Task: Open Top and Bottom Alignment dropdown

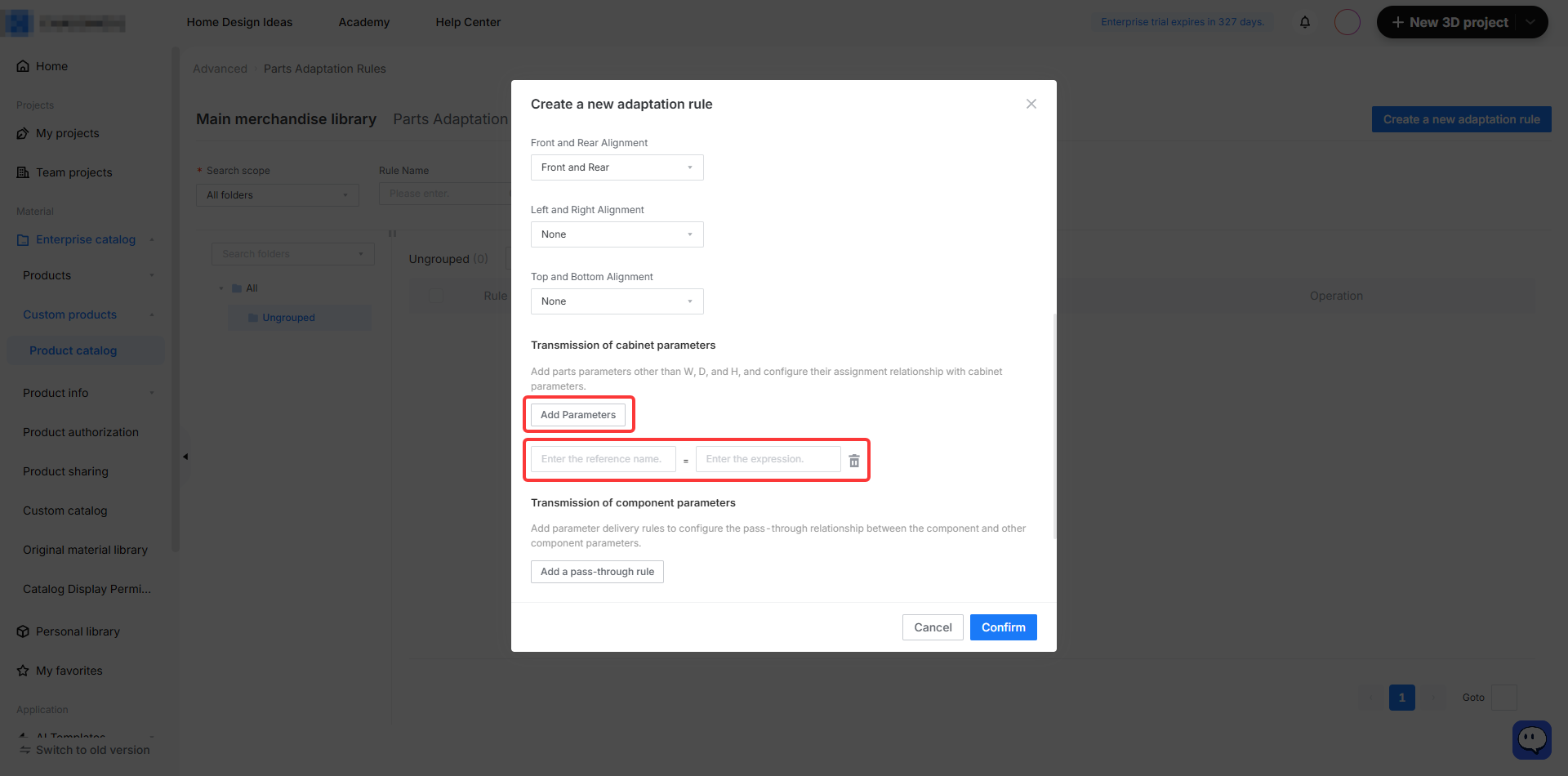Action: 617,301
